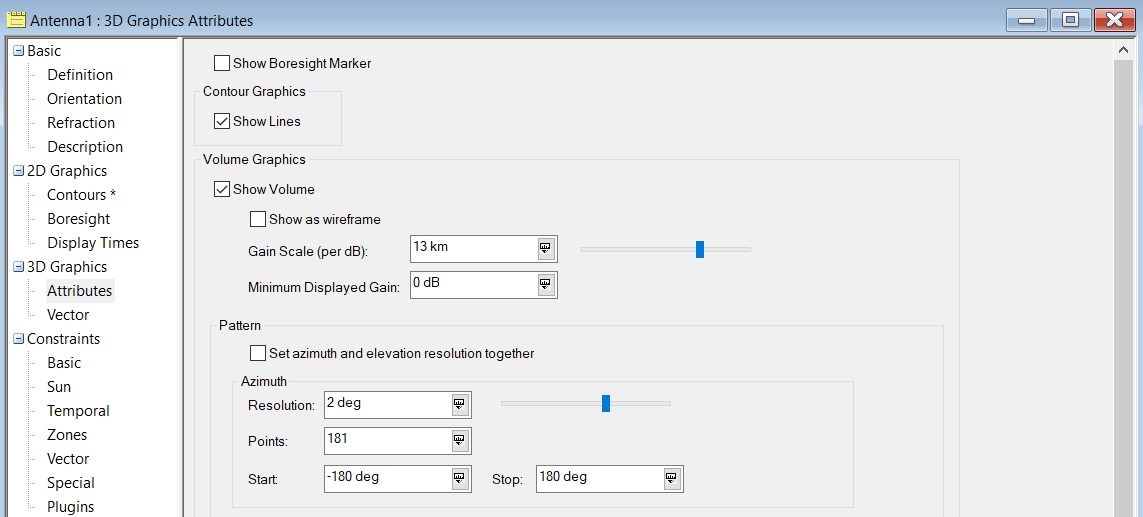Go to Refraction page in Basic
This screenshot has height=517, width=1143.
[x=81, y=123]
